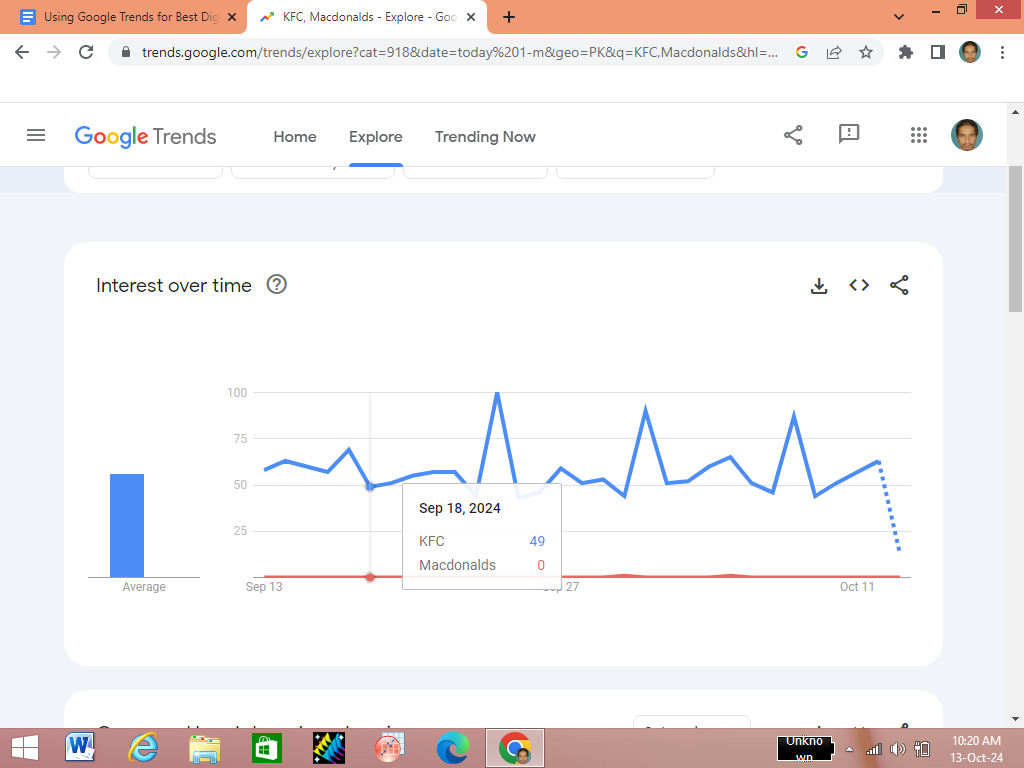The height and width of the screenshot is (768, 1024).
Task: Open the Trending Now tab
Action: click(485, 136)
